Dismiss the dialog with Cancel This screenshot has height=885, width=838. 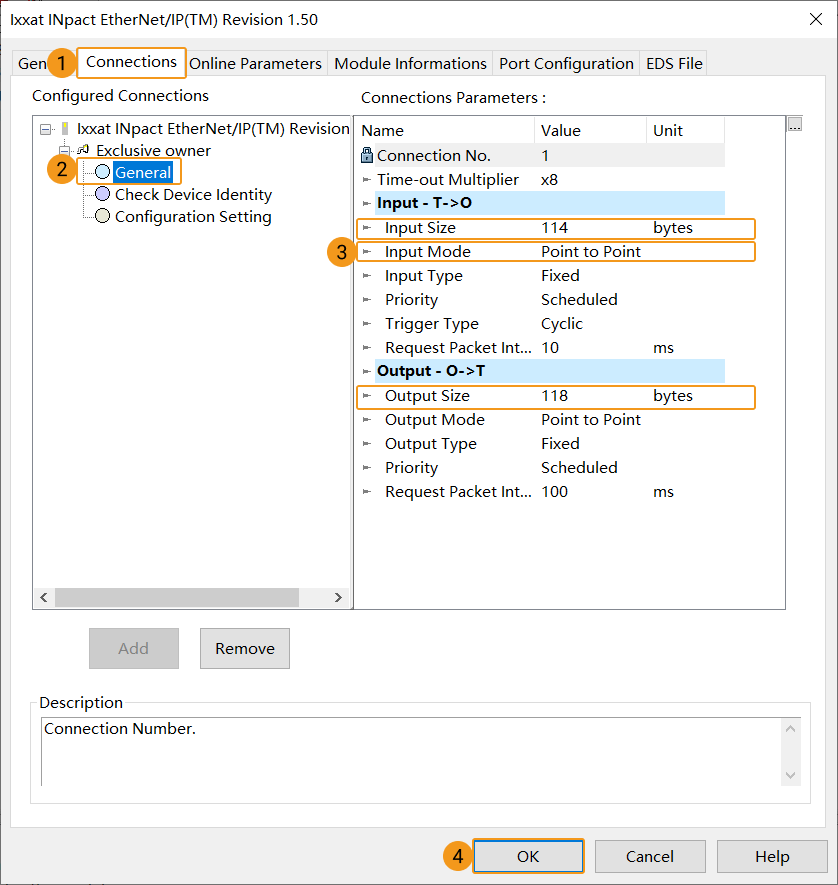(650, 856)
